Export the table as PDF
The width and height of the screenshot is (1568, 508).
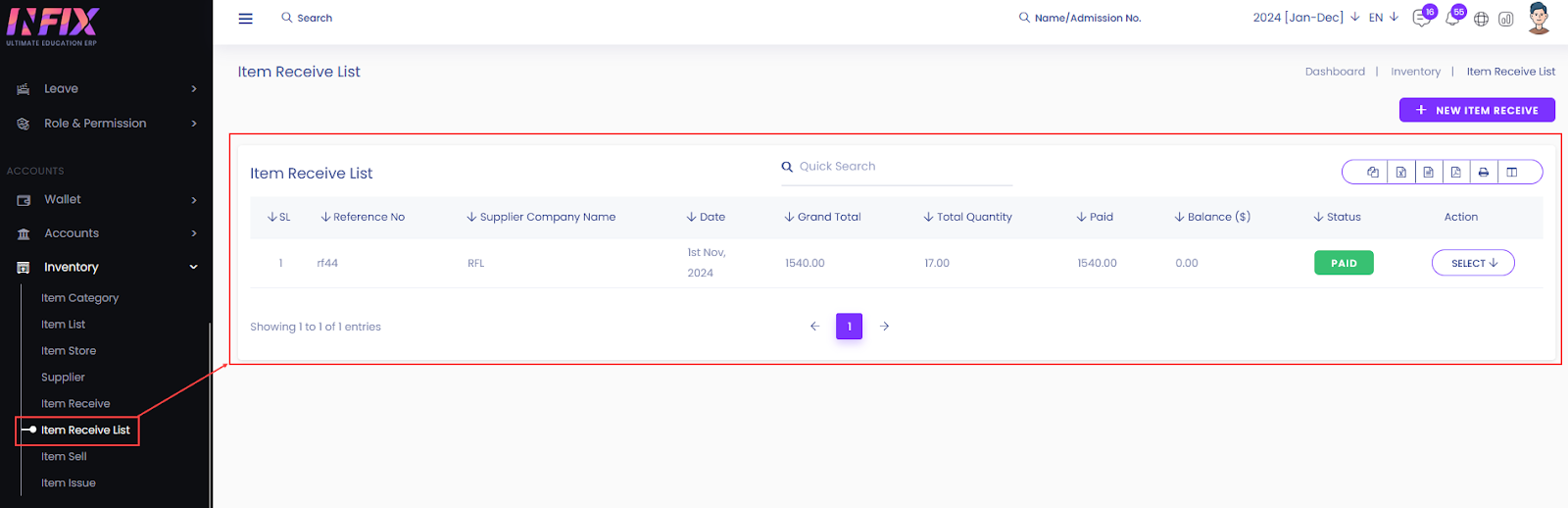(1456, 173)
